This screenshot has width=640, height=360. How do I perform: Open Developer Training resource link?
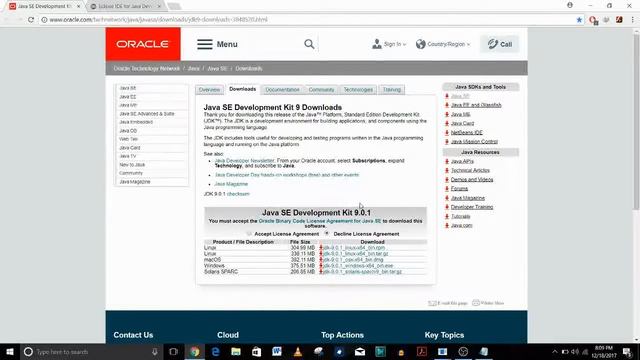(472, 207)
